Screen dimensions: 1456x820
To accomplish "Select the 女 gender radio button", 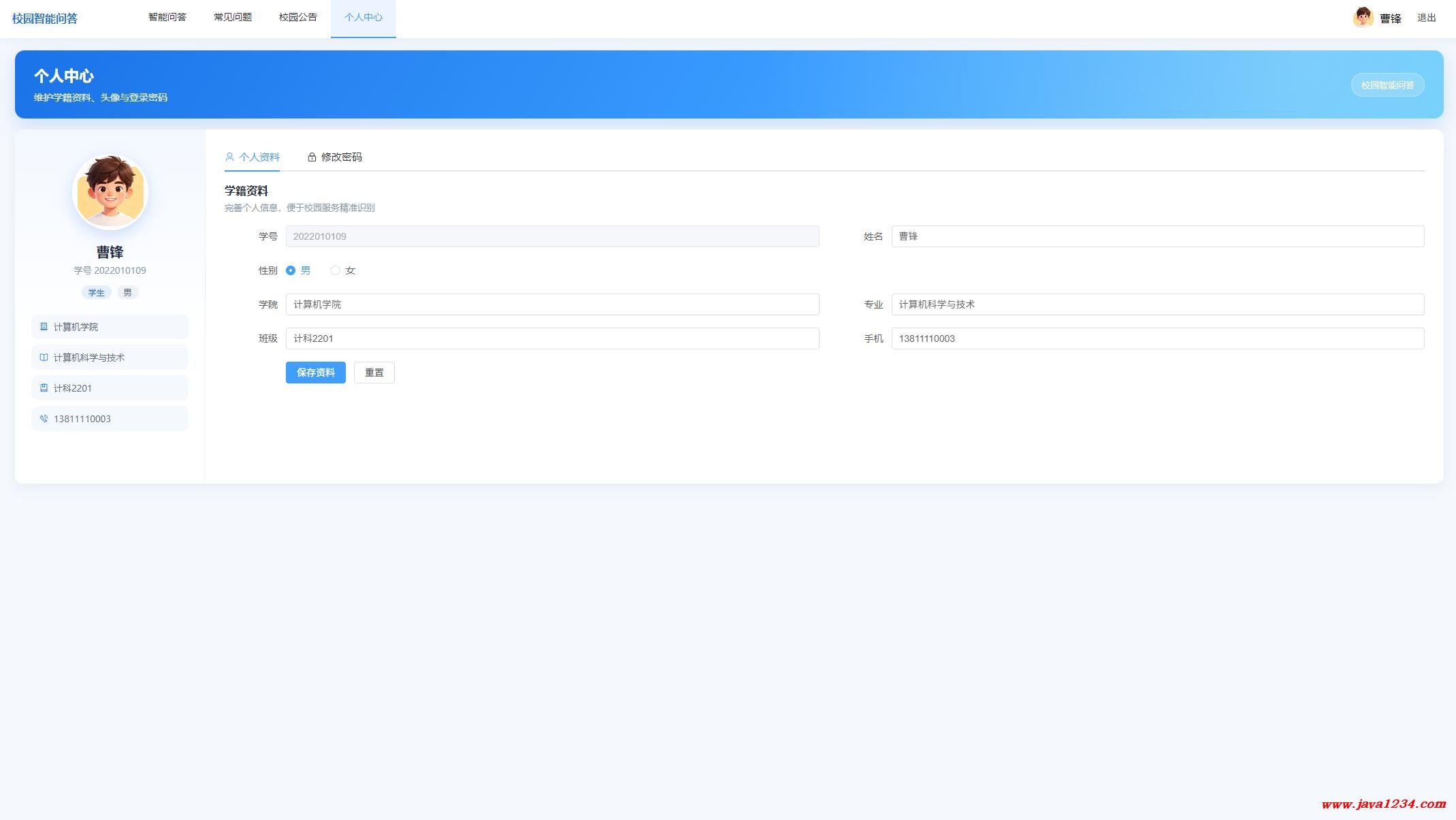I will [x=336, y=270].
